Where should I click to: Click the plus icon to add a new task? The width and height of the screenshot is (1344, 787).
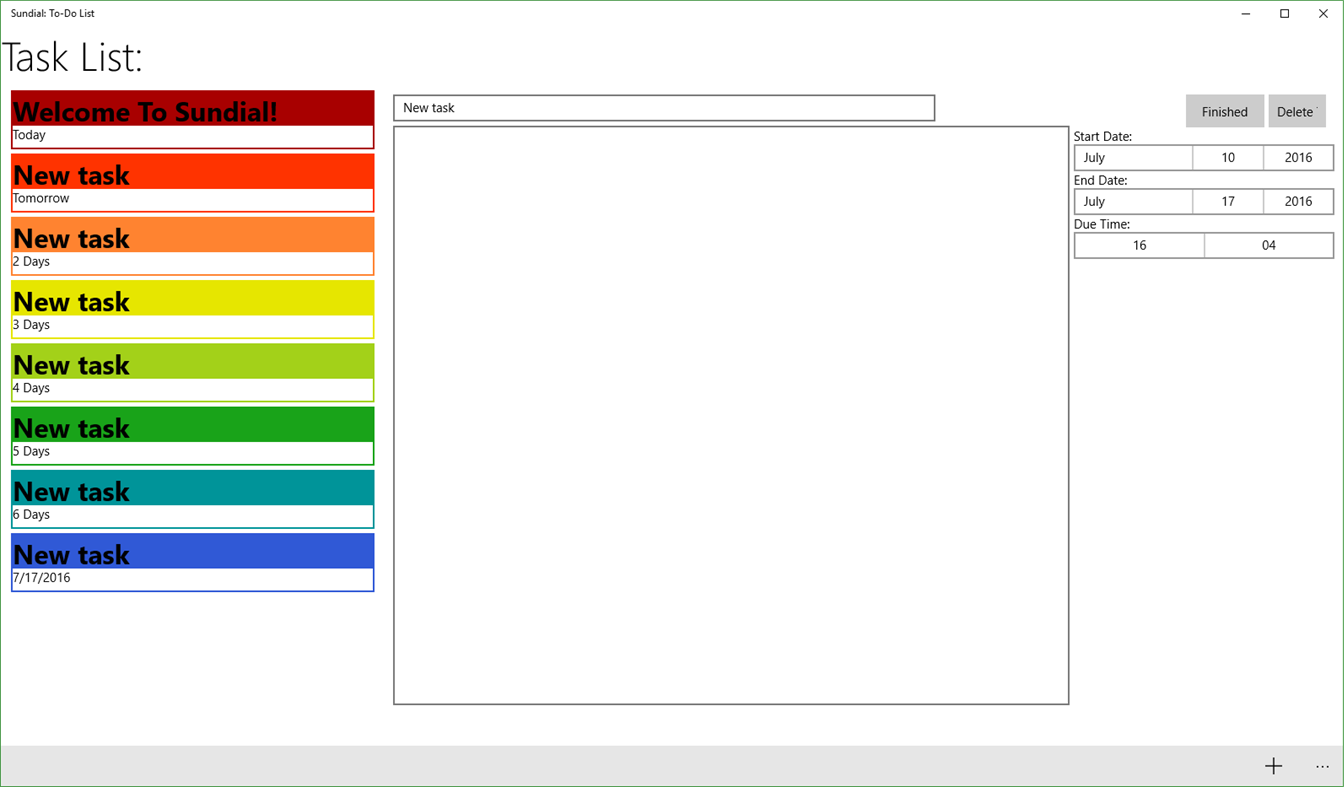1273,765
